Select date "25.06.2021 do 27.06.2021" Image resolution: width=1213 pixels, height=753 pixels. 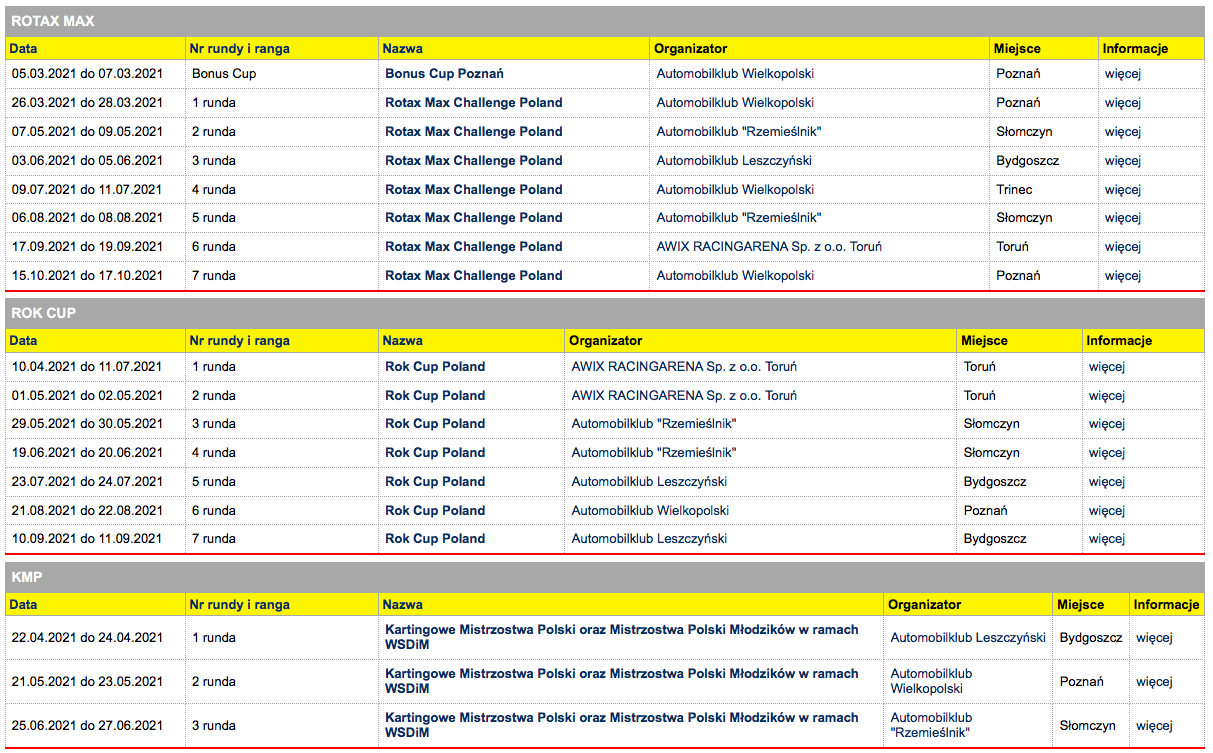[87, 726]
